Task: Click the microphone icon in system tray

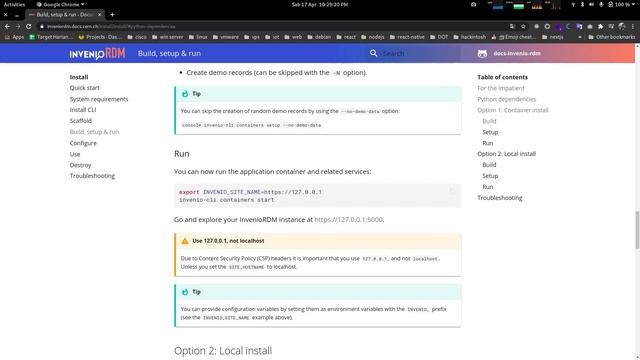Action: pyautogui.click(x=601, y=4)
